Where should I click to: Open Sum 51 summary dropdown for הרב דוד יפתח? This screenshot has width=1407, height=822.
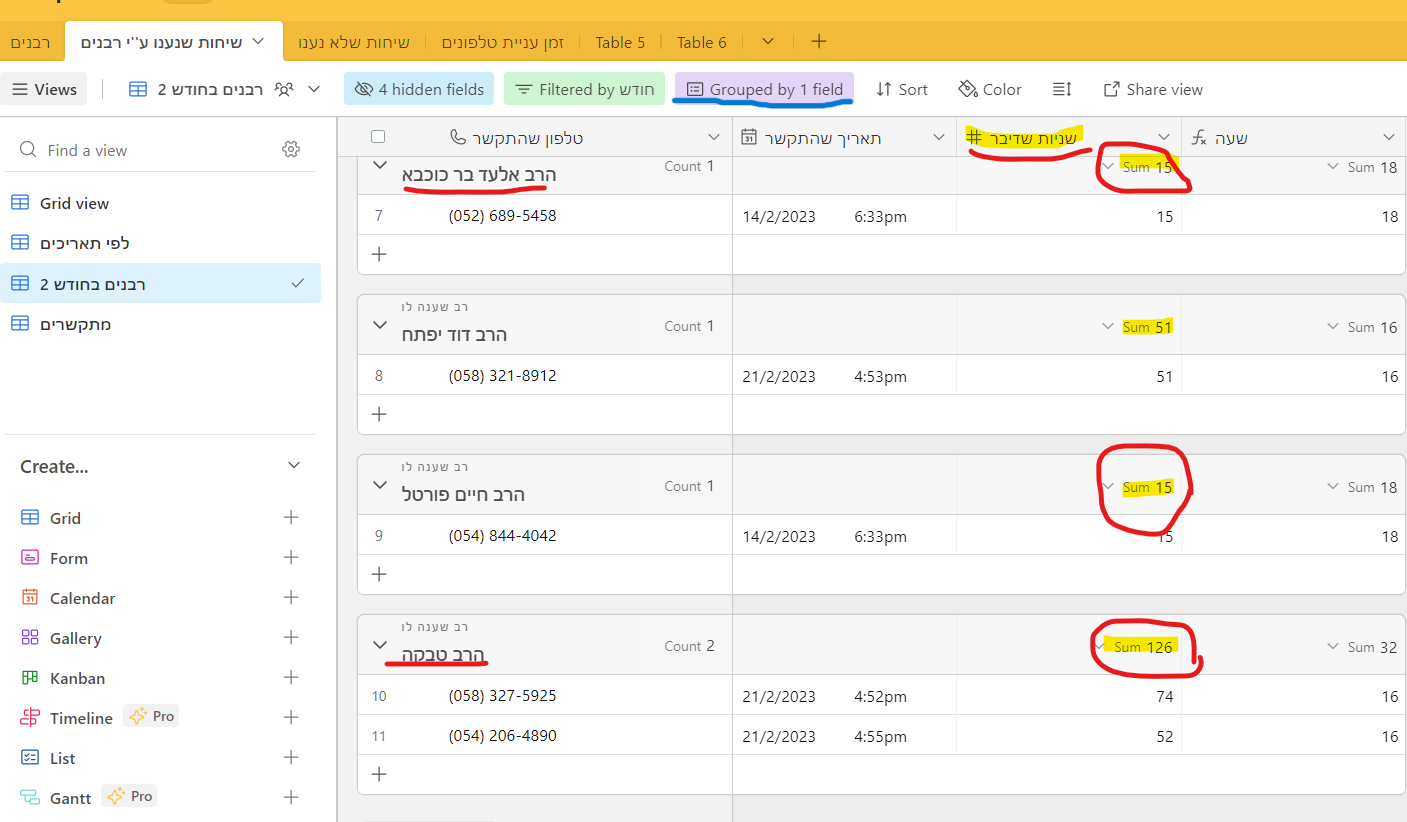pyautogui.click(x=1137, y=327)
